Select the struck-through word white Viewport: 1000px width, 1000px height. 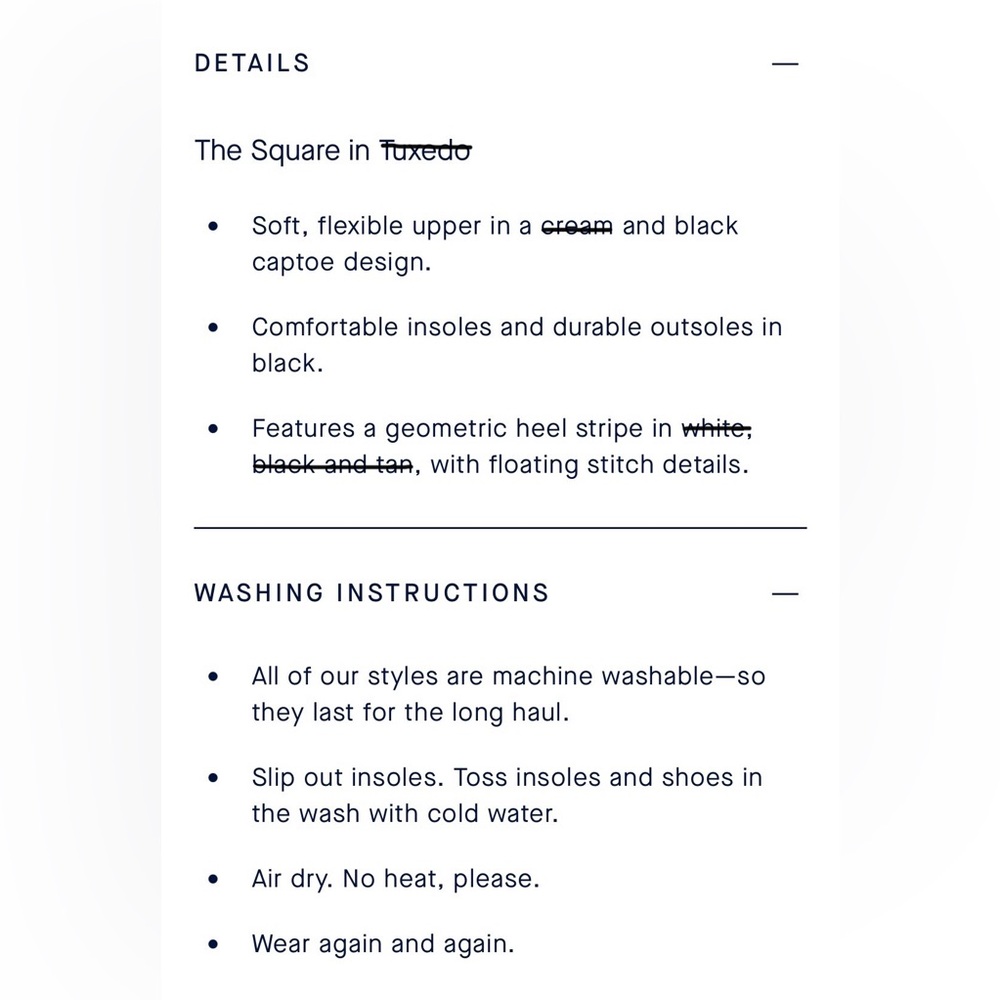[716, 429]
